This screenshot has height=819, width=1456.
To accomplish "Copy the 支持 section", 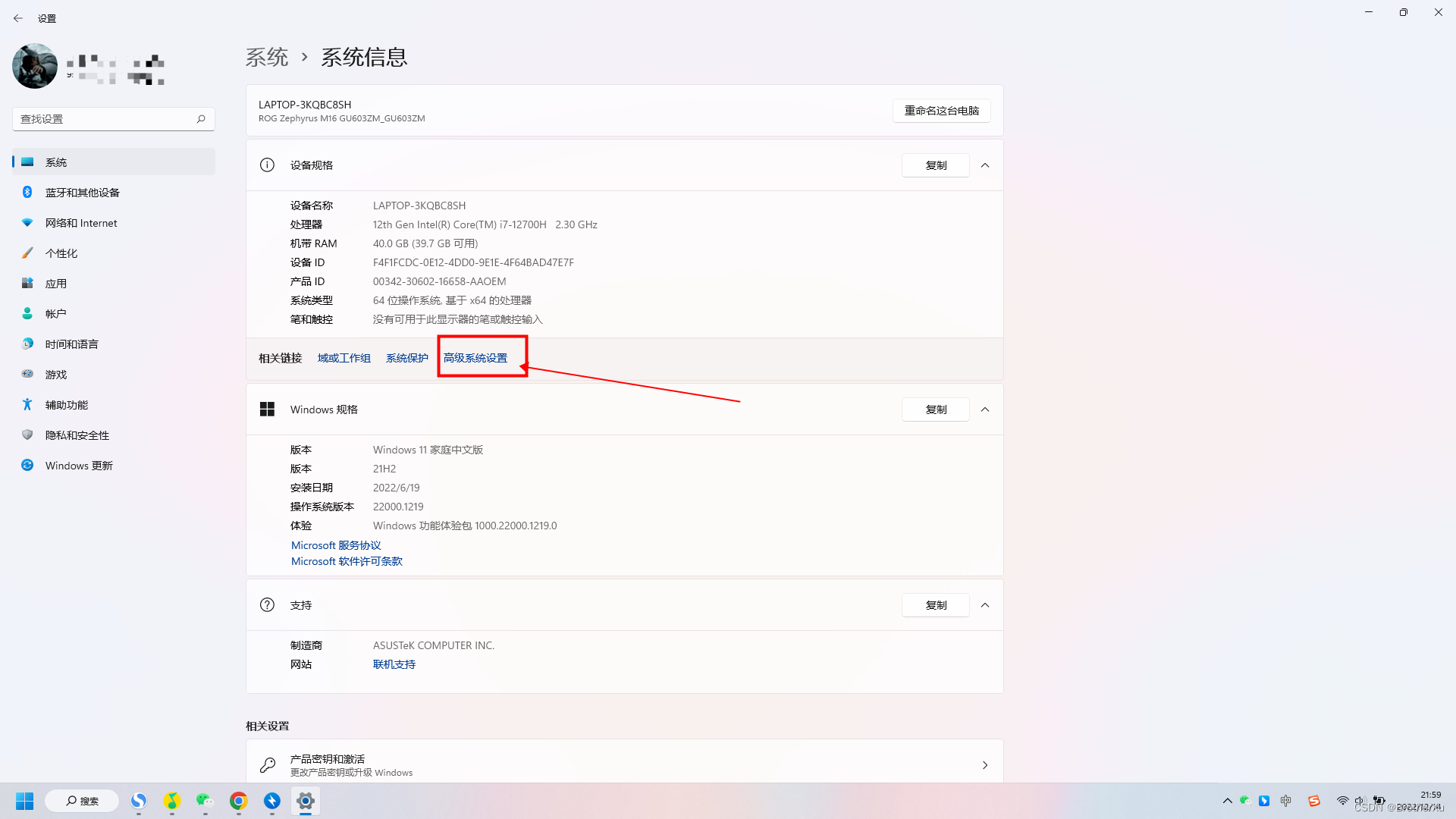I will click(x=936, y=605).
